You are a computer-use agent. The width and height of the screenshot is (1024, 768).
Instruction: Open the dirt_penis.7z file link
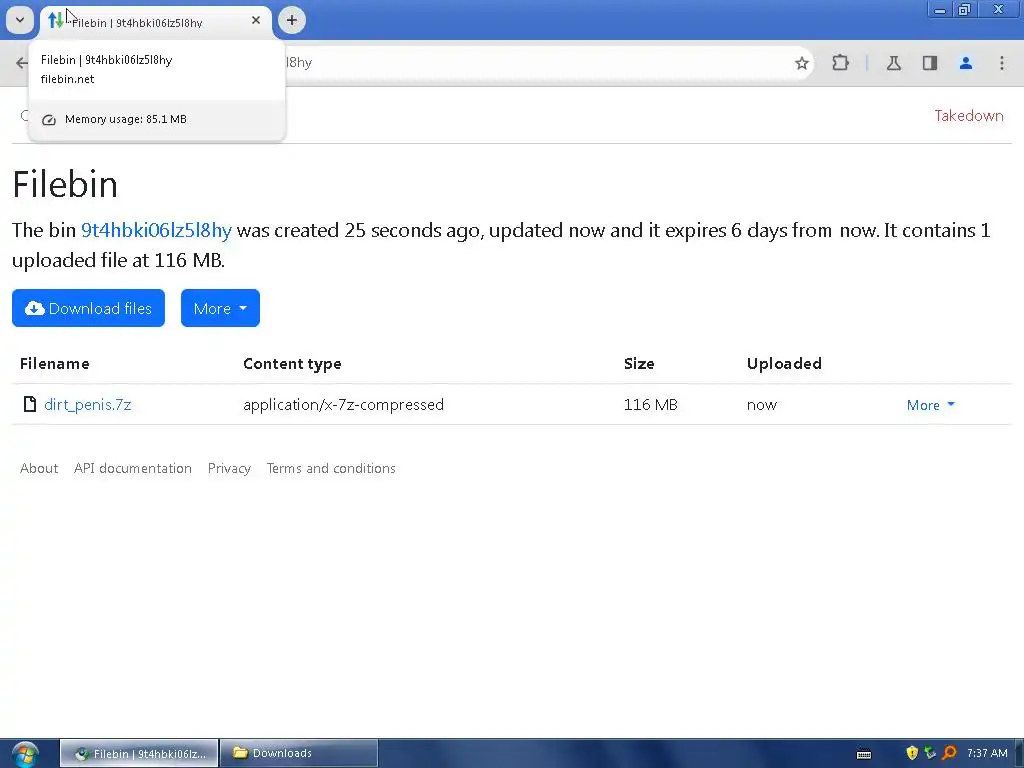click(88, 404)
